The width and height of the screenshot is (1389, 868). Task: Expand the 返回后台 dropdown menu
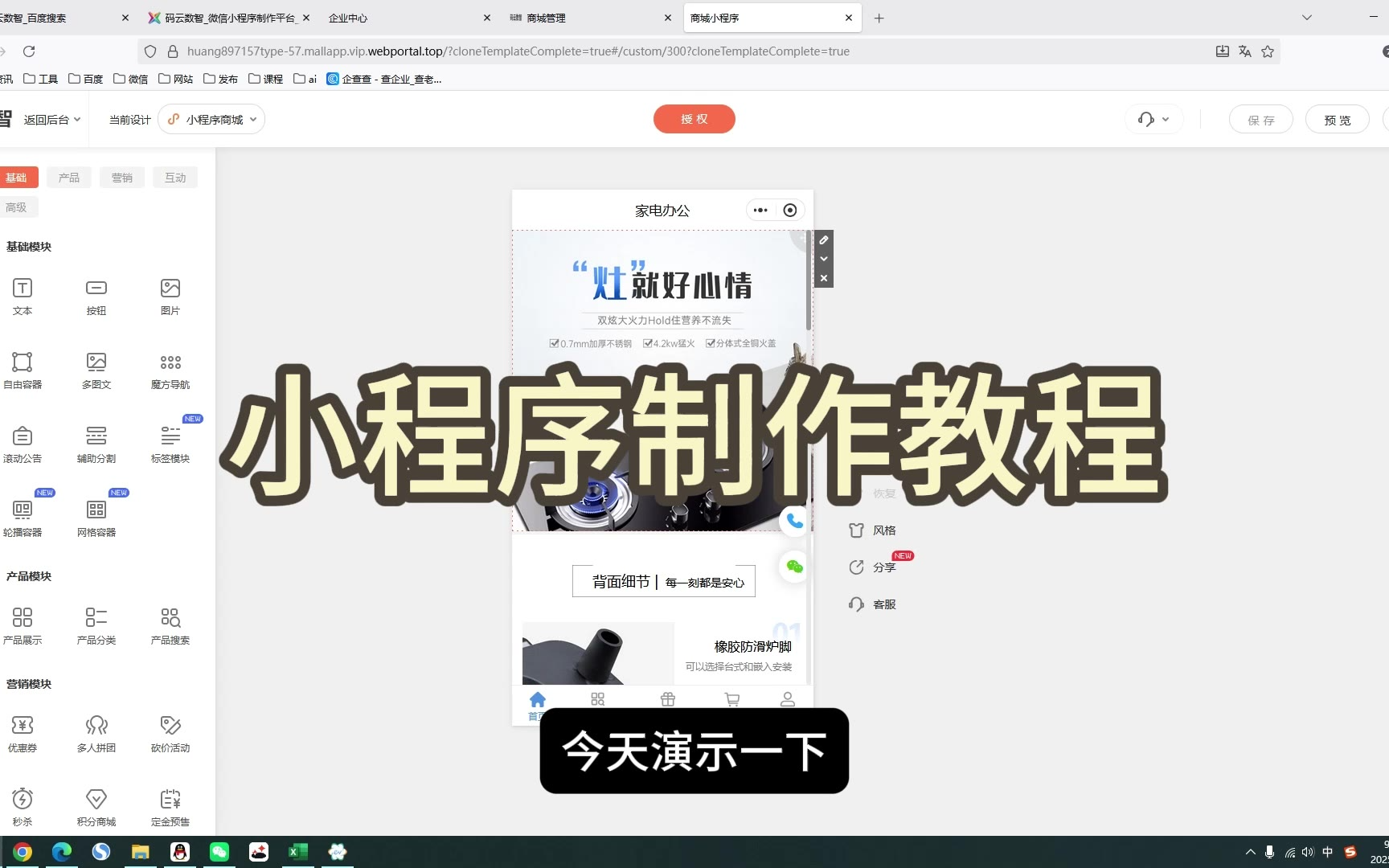[52, 120]
